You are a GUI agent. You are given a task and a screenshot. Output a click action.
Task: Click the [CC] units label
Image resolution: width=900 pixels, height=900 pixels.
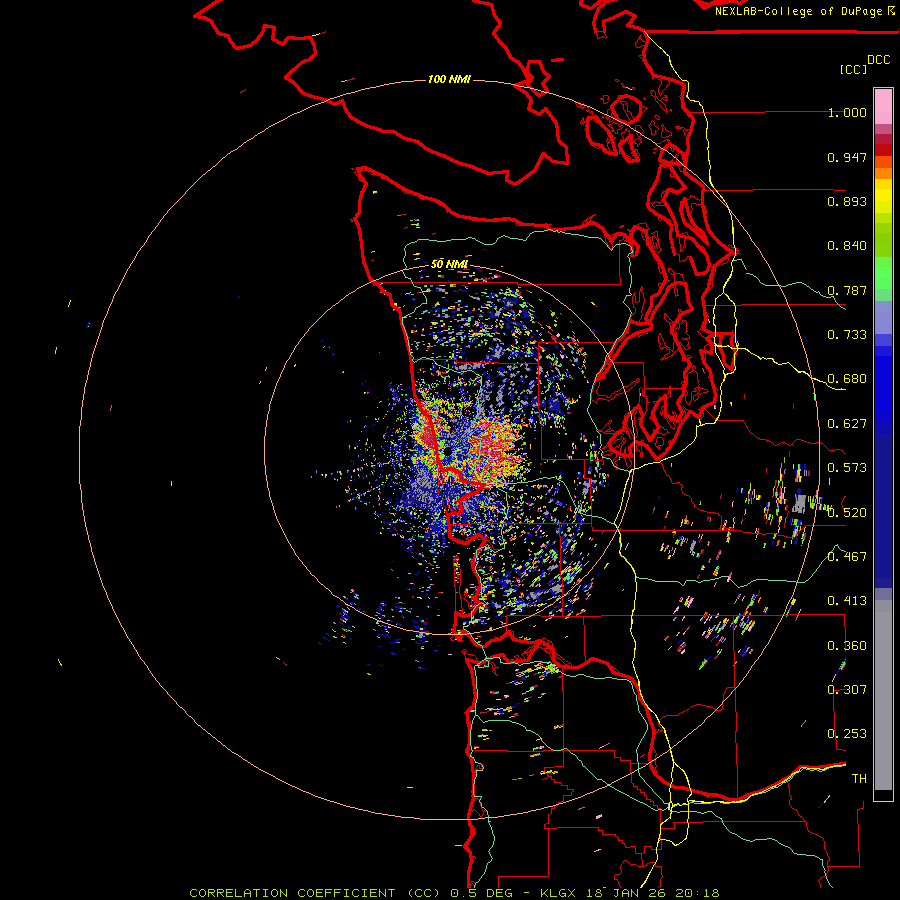point(853,69)
